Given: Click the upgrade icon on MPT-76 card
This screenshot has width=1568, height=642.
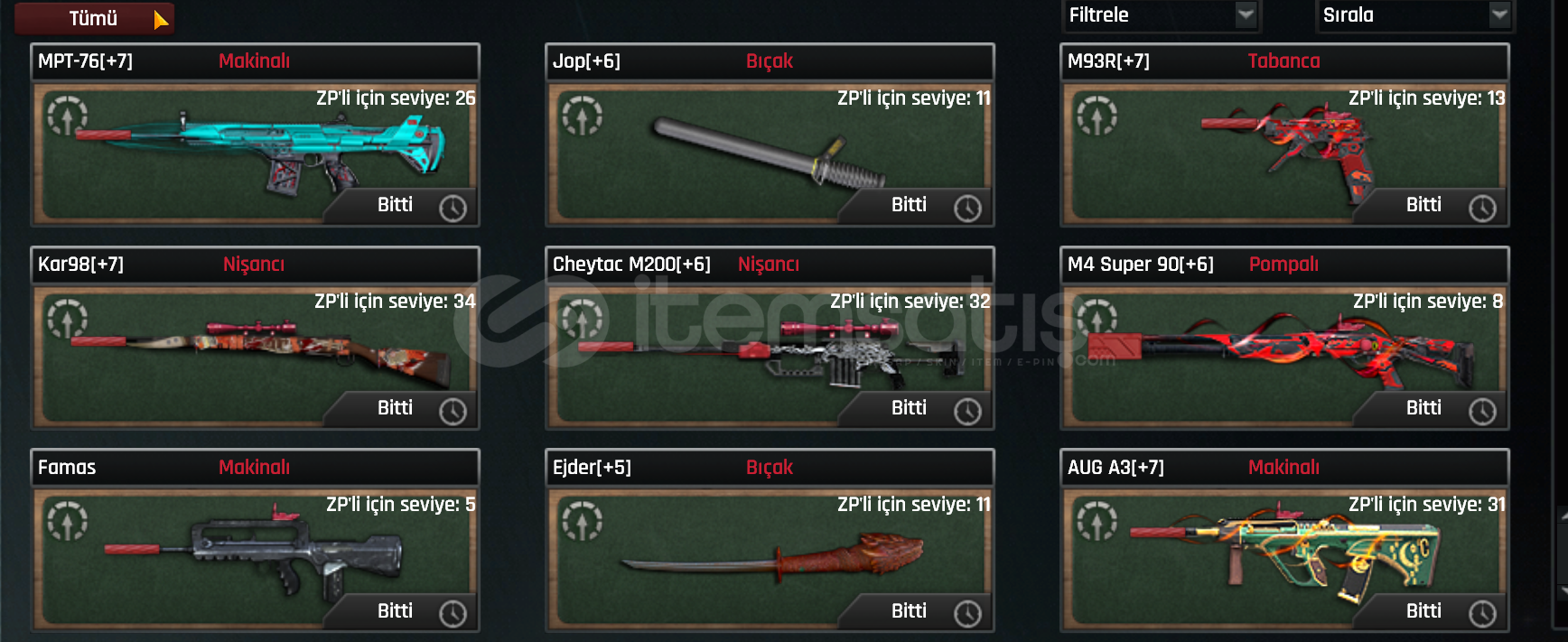Looking at the screenshot, I should tap(67, 115).
